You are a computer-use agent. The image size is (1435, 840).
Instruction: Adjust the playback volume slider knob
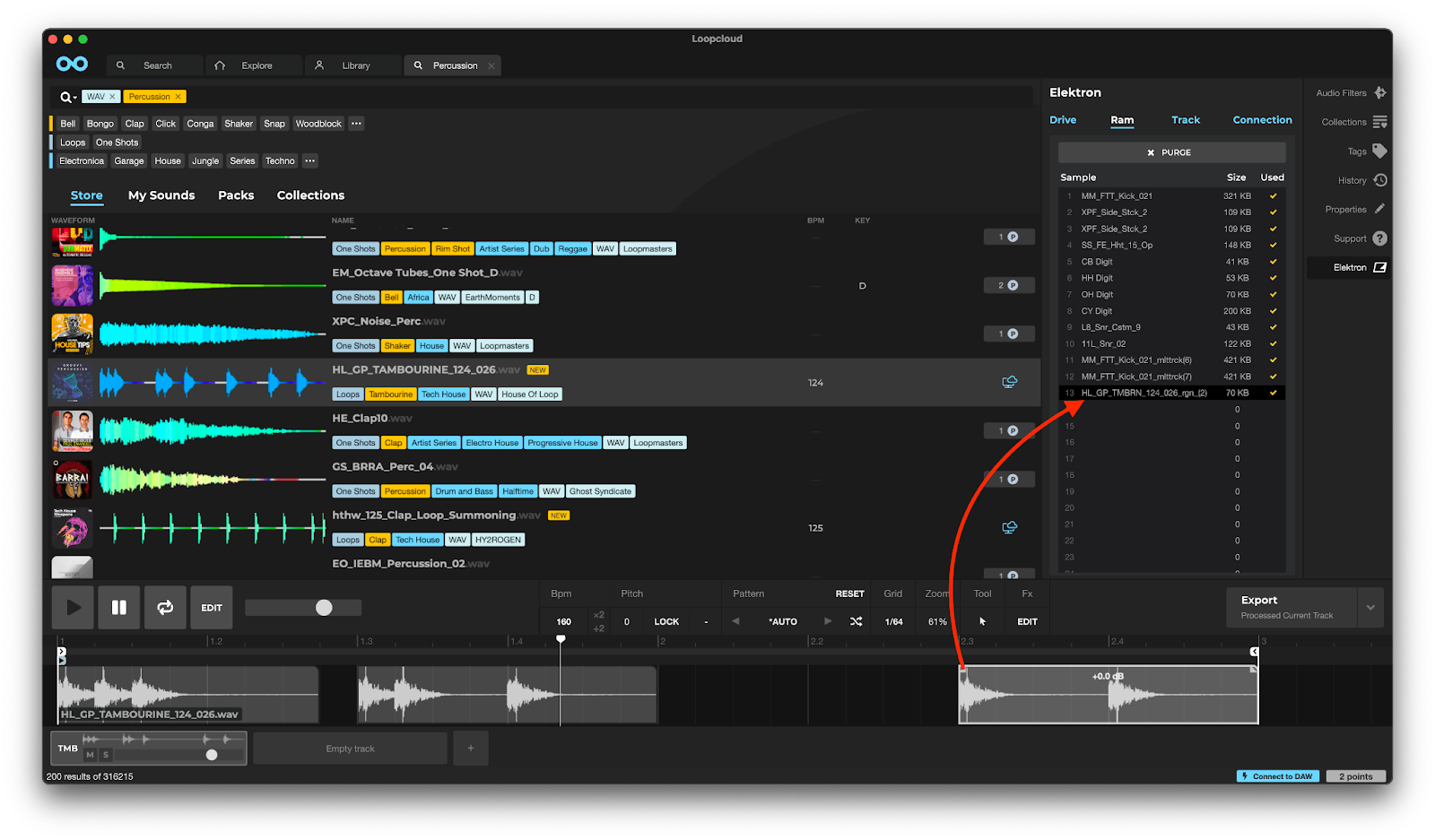[x=324, y=608]
